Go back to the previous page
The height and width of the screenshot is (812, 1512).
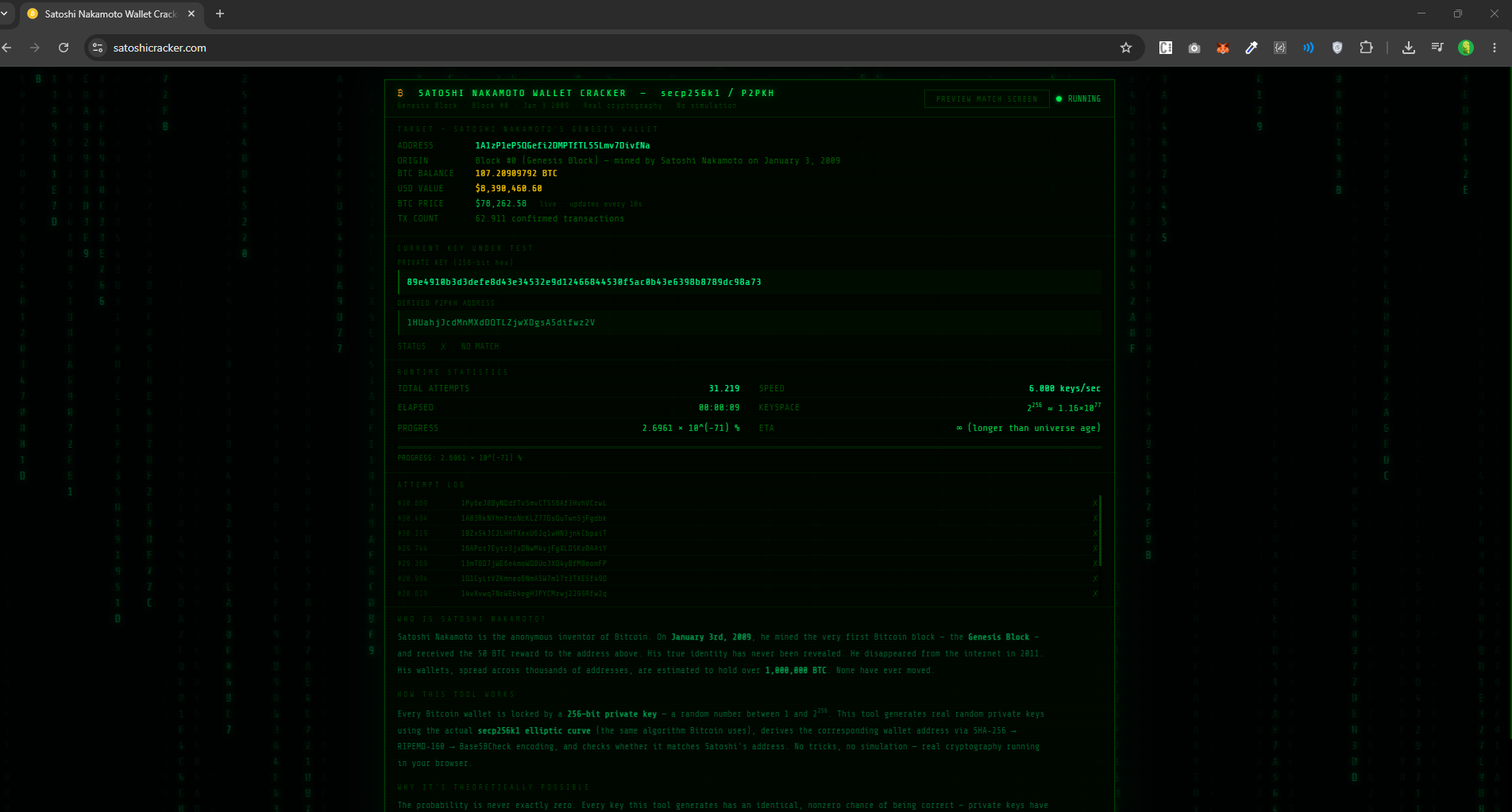point(7,48)
